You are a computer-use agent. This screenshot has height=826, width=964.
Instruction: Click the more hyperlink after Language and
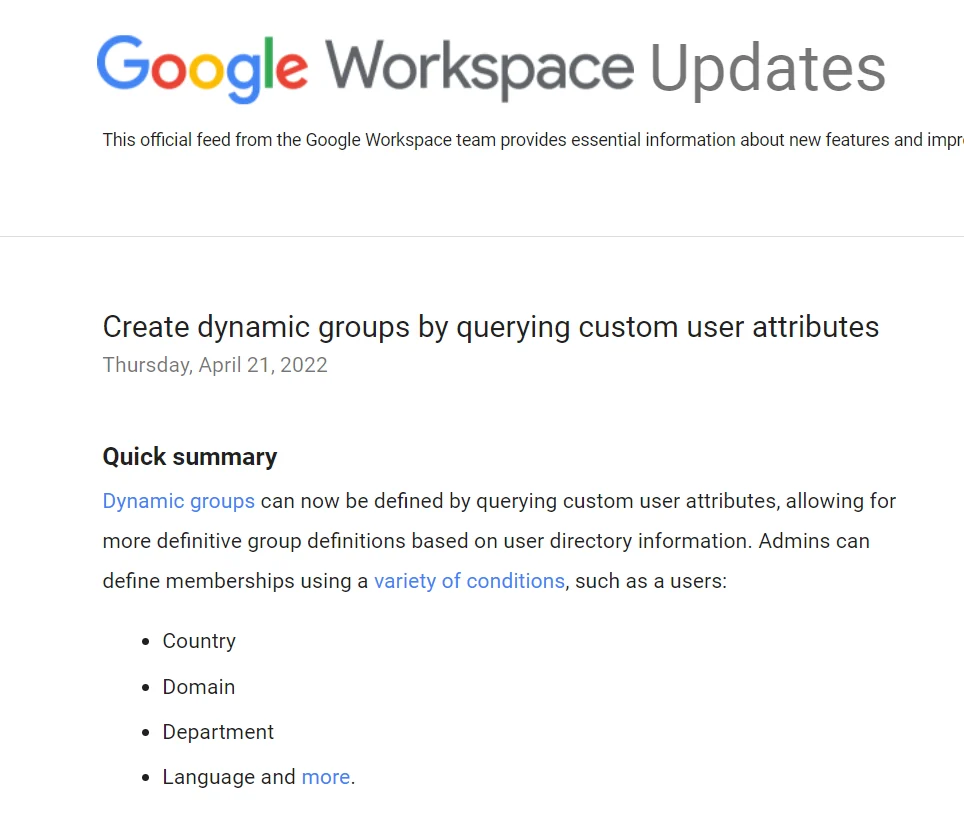point(325,776)
